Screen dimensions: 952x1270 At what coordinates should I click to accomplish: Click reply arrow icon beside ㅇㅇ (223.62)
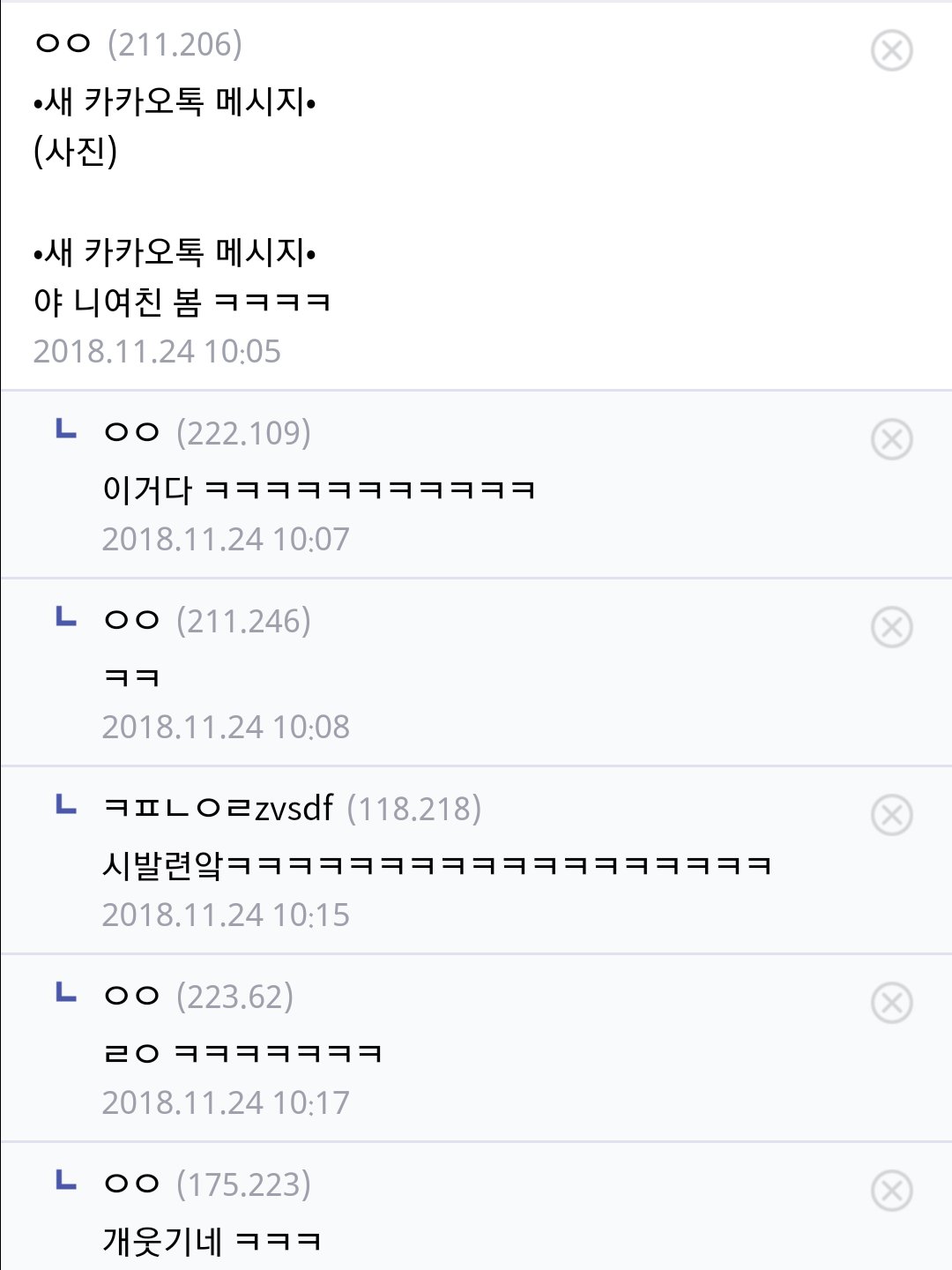(x=66, y=993)
